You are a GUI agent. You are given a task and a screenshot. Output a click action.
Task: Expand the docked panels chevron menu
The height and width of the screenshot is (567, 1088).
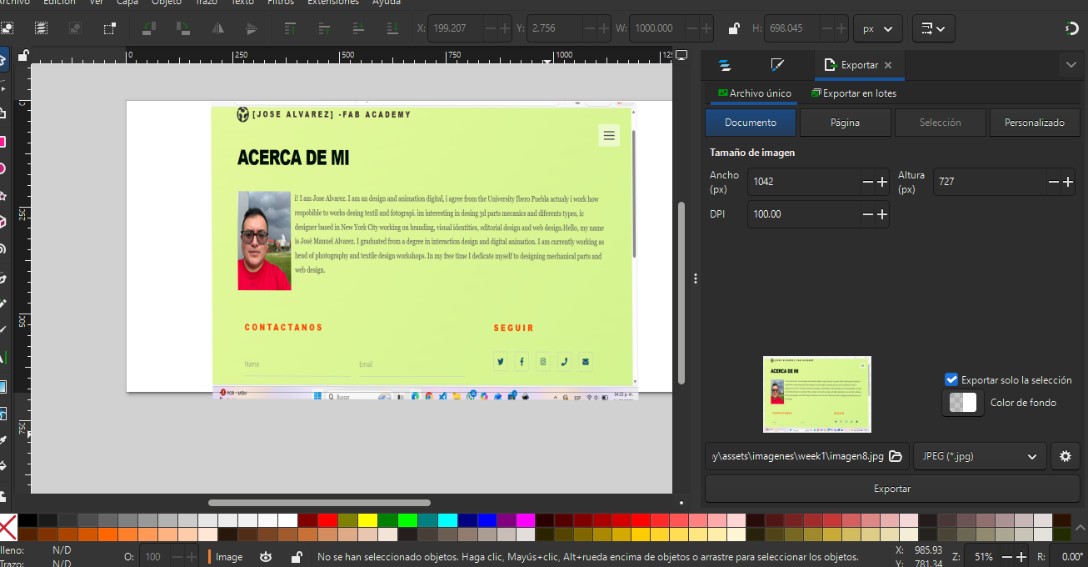(1070, 65)
